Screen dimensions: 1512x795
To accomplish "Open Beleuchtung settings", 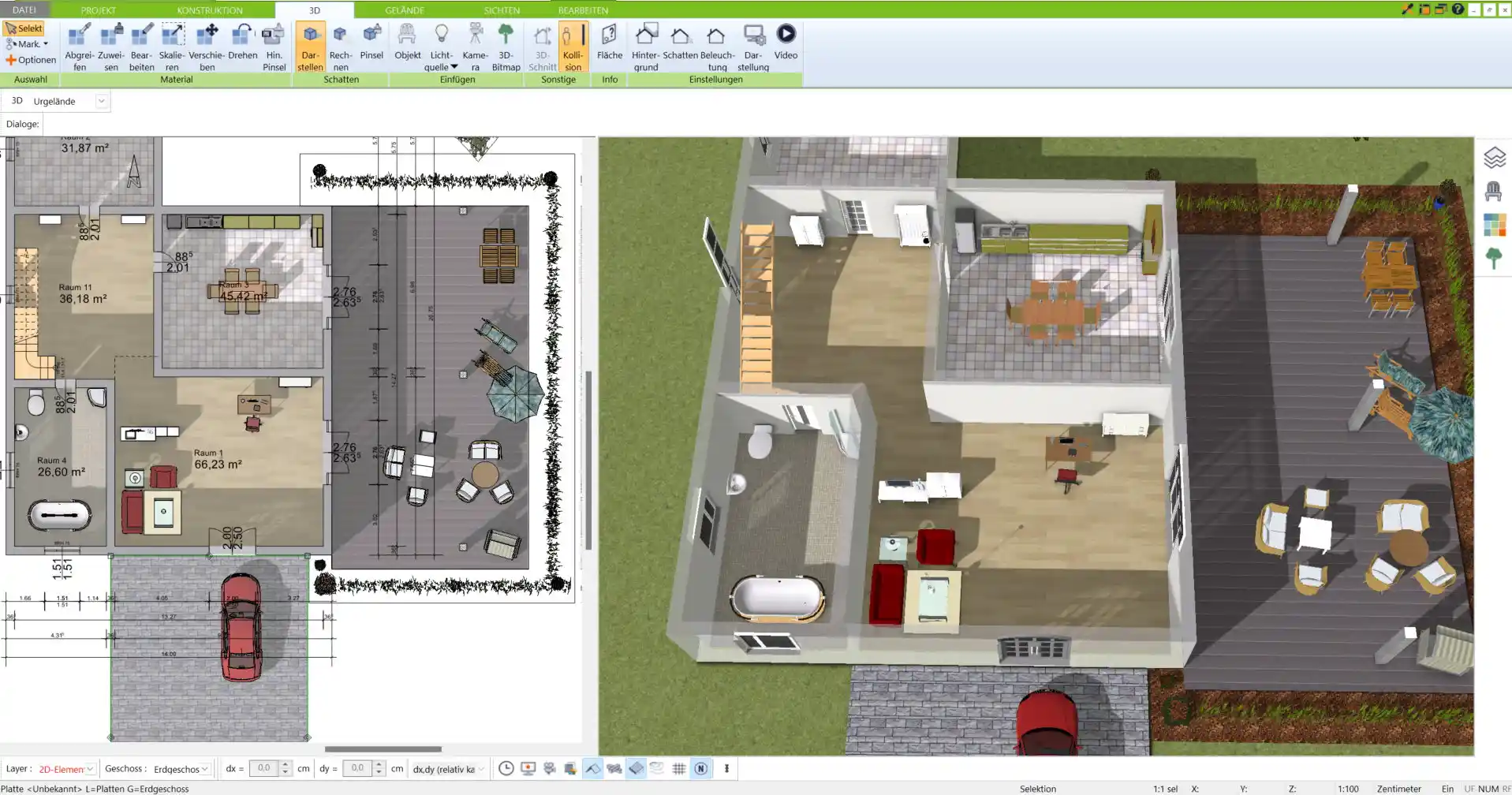I will tap(717, 47).
